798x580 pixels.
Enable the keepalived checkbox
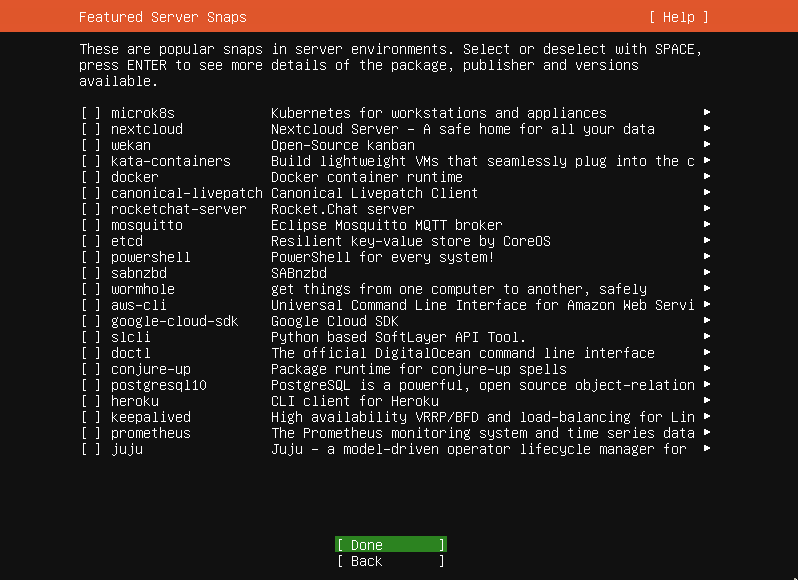pos(91,418)
